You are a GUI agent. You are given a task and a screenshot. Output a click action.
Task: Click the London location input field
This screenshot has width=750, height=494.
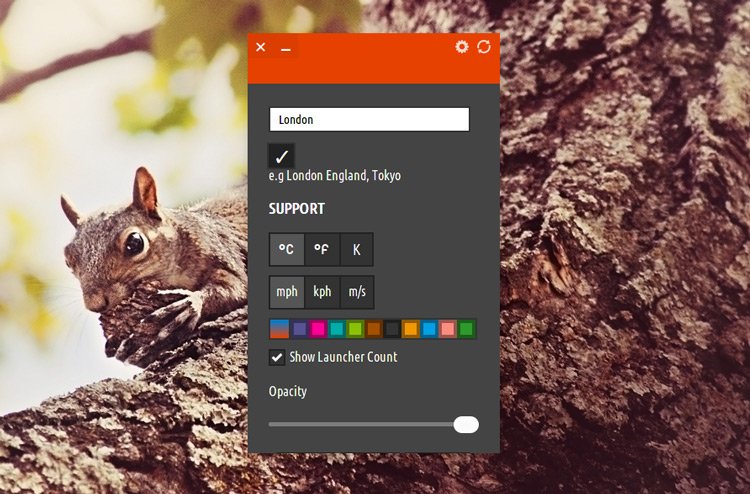click(369, 119)
